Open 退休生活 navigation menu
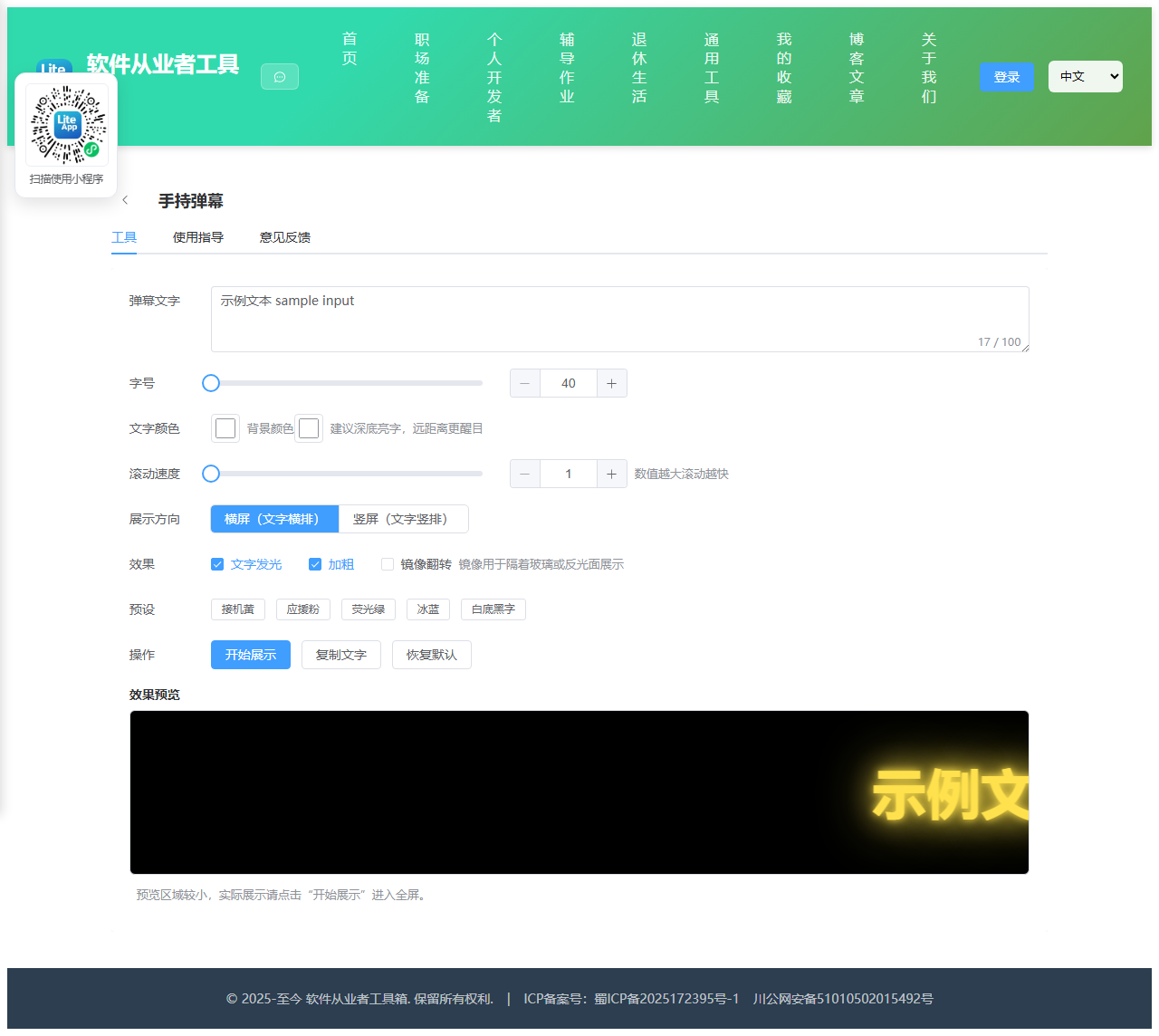The image size is (1159, 1036). [639, 68]
